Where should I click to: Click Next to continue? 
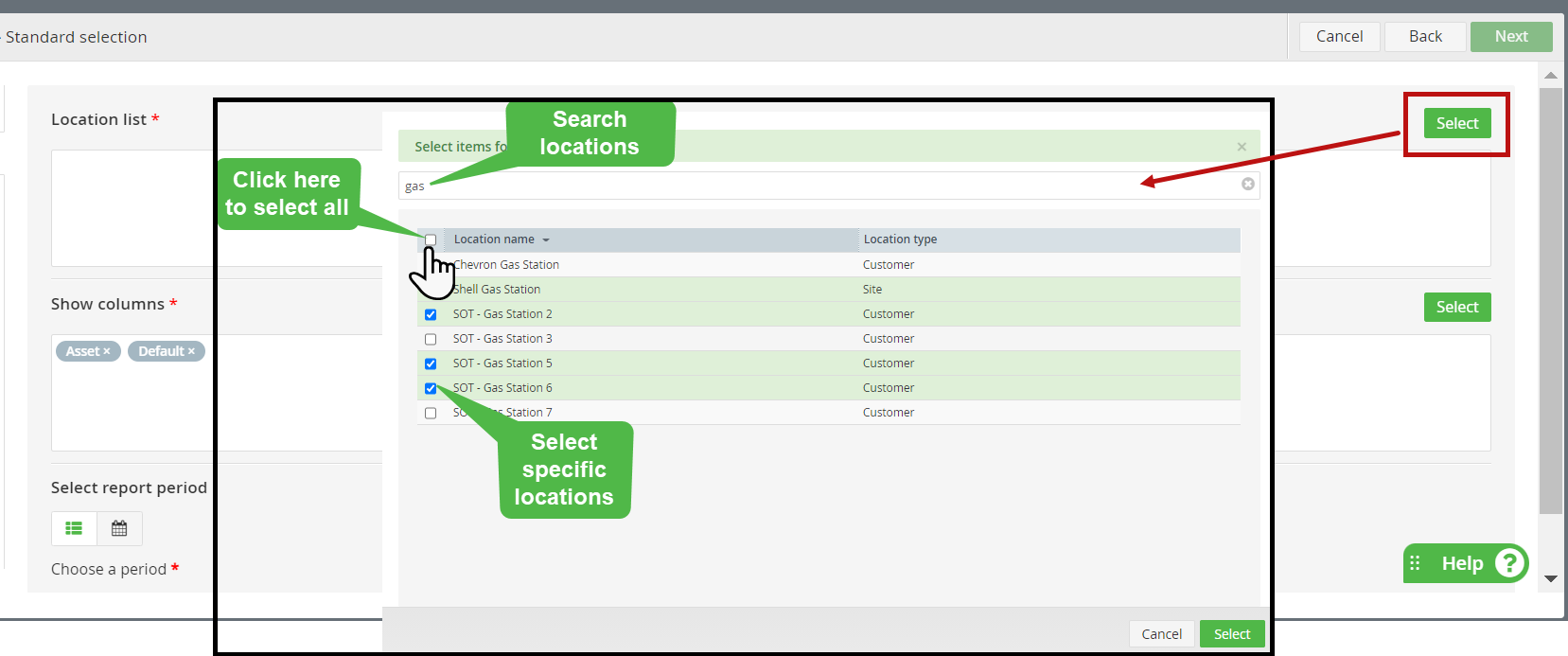1511,36
